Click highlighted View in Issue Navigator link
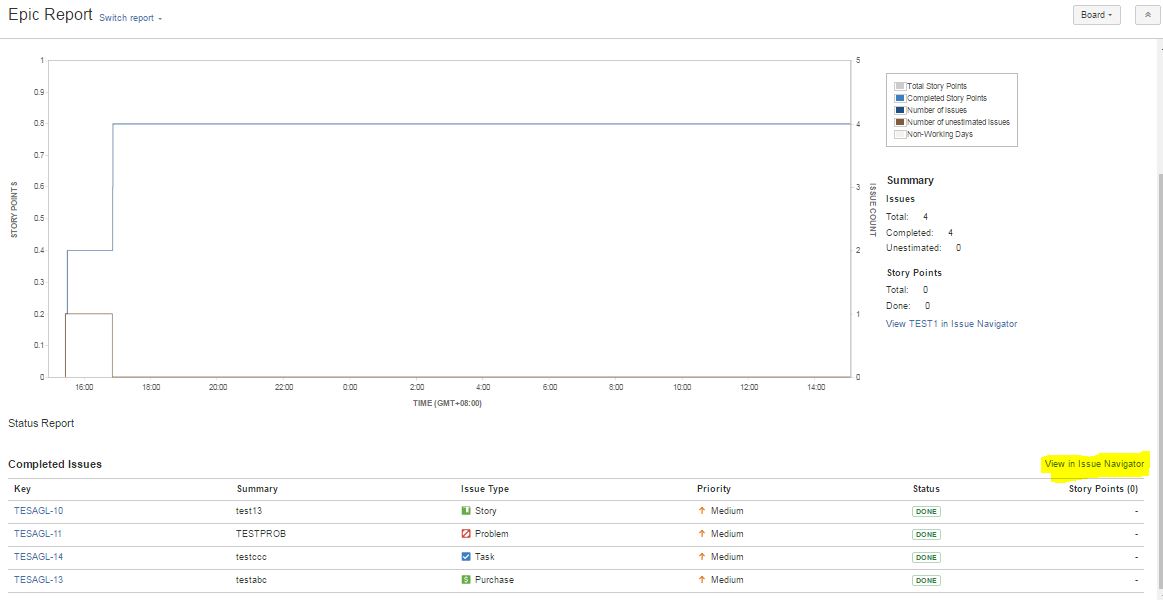Image resolution: width=1163 pixels, height=600 pixels. coord(1094,464)
